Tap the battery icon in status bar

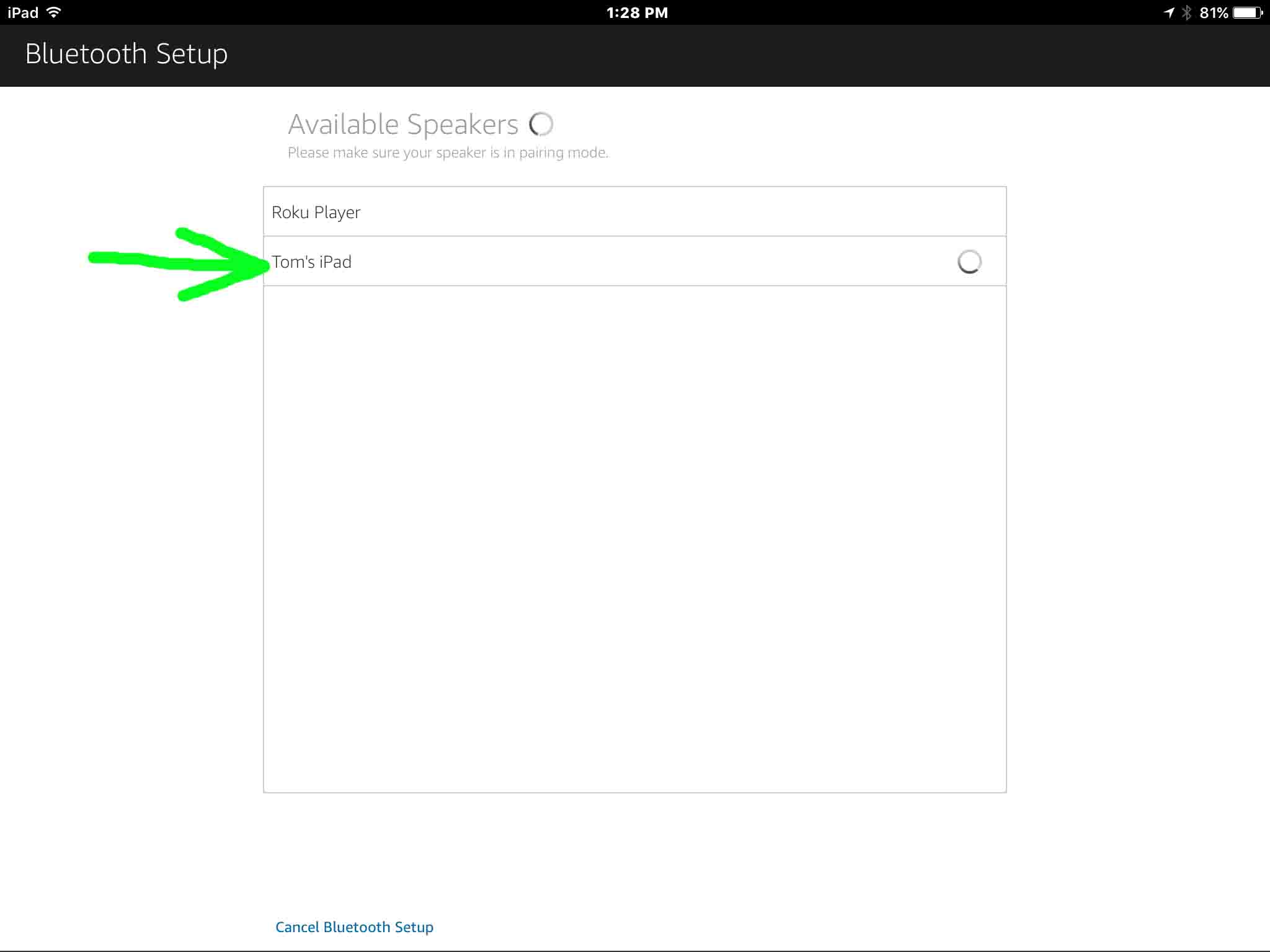1247,12
